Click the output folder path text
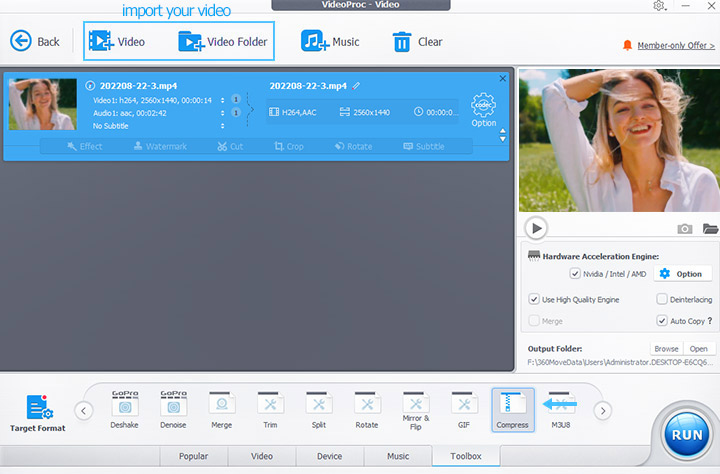 [620, 362]
